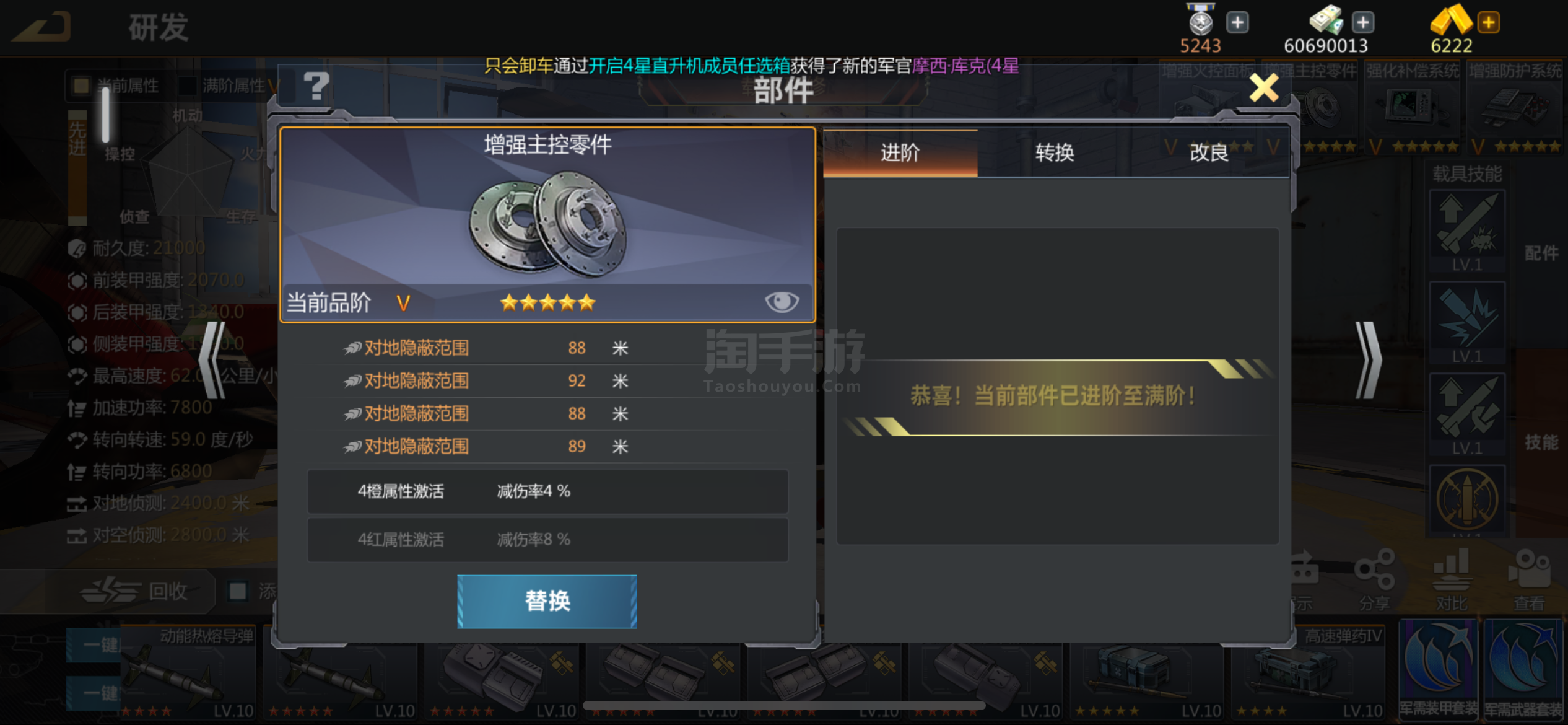Add gold bars with plus next to 6222

tap(1489, 23)
